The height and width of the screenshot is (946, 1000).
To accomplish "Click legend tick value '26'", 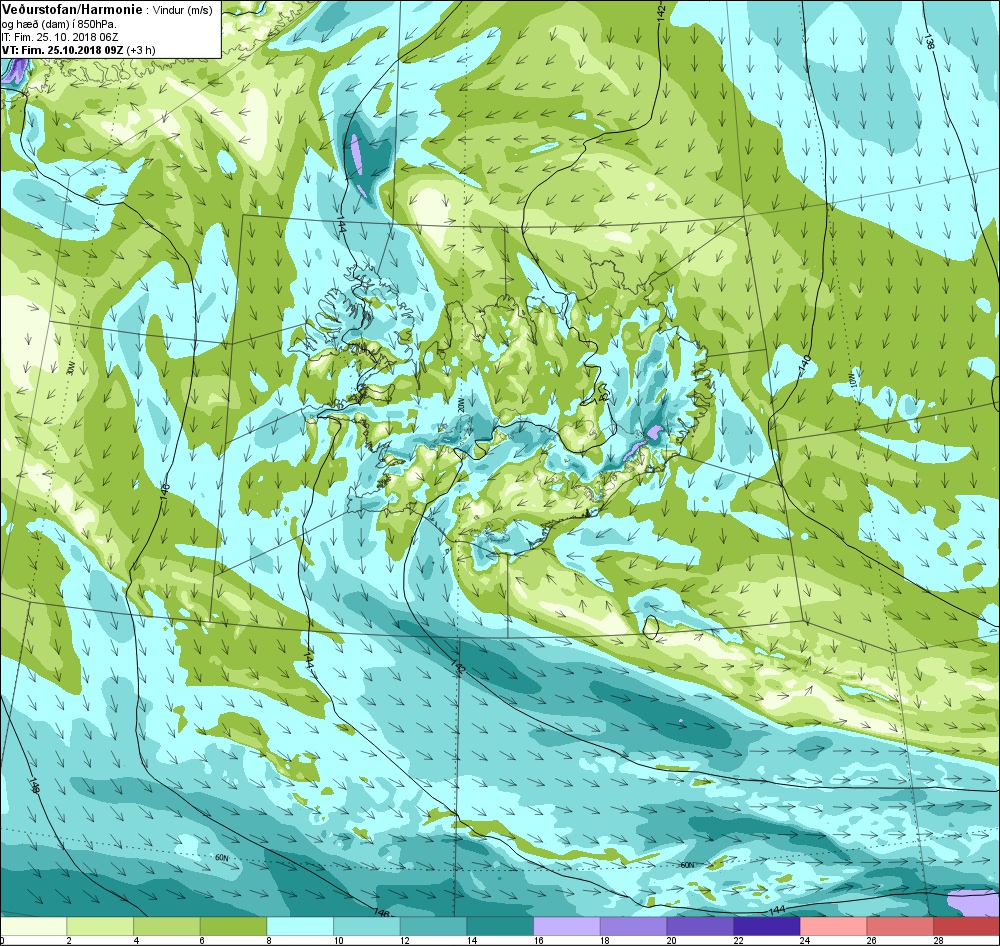I will click(872, 940).
